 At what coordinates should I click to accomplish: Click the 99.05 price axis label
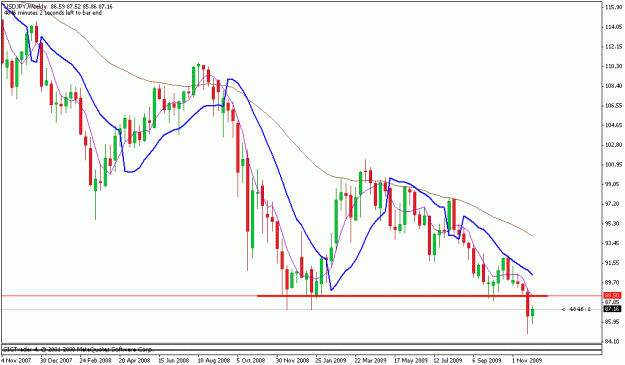pyautogui.click(x=613, y=184)
